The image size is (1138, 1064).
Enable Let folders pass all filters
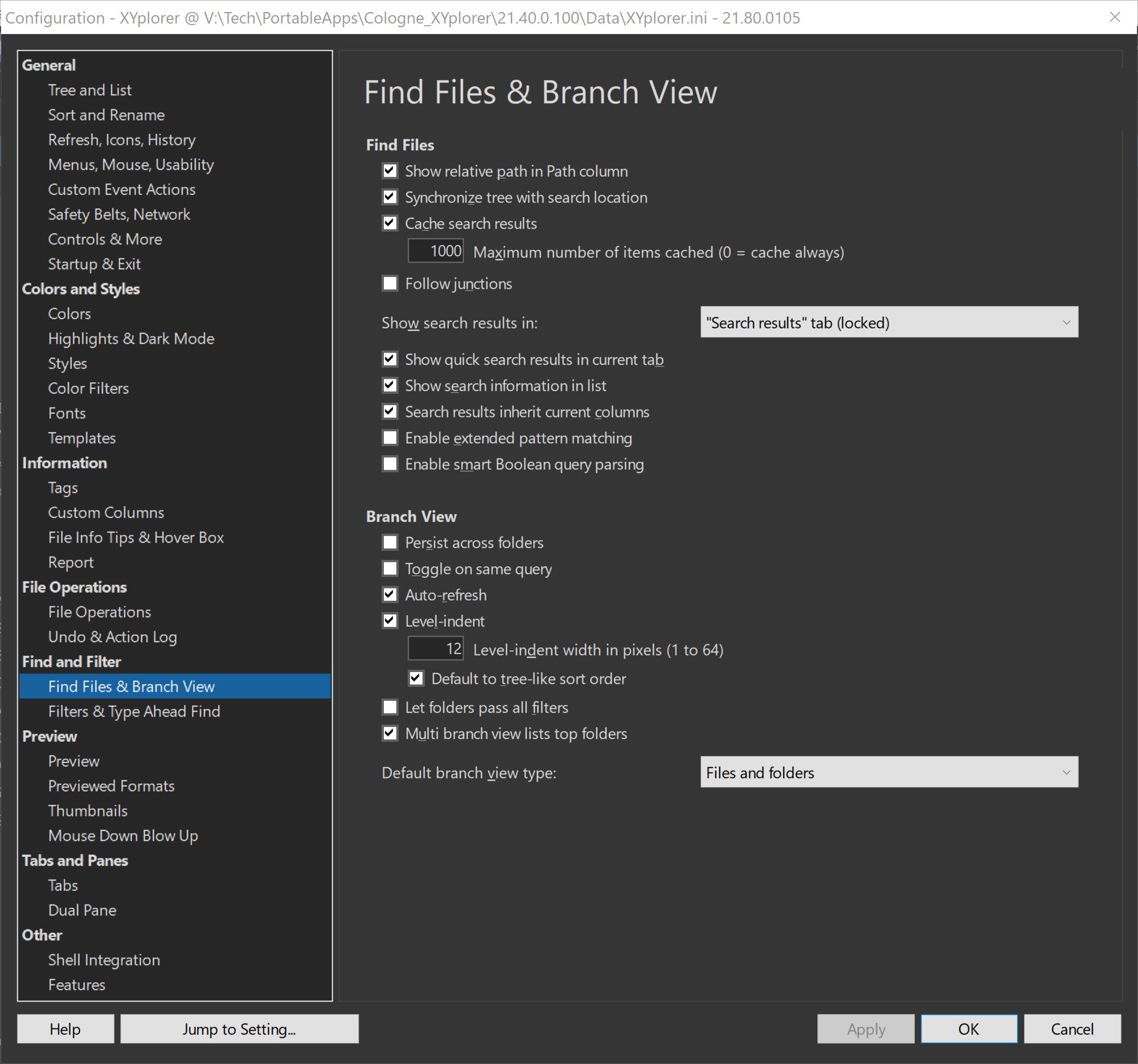point(390,707)
